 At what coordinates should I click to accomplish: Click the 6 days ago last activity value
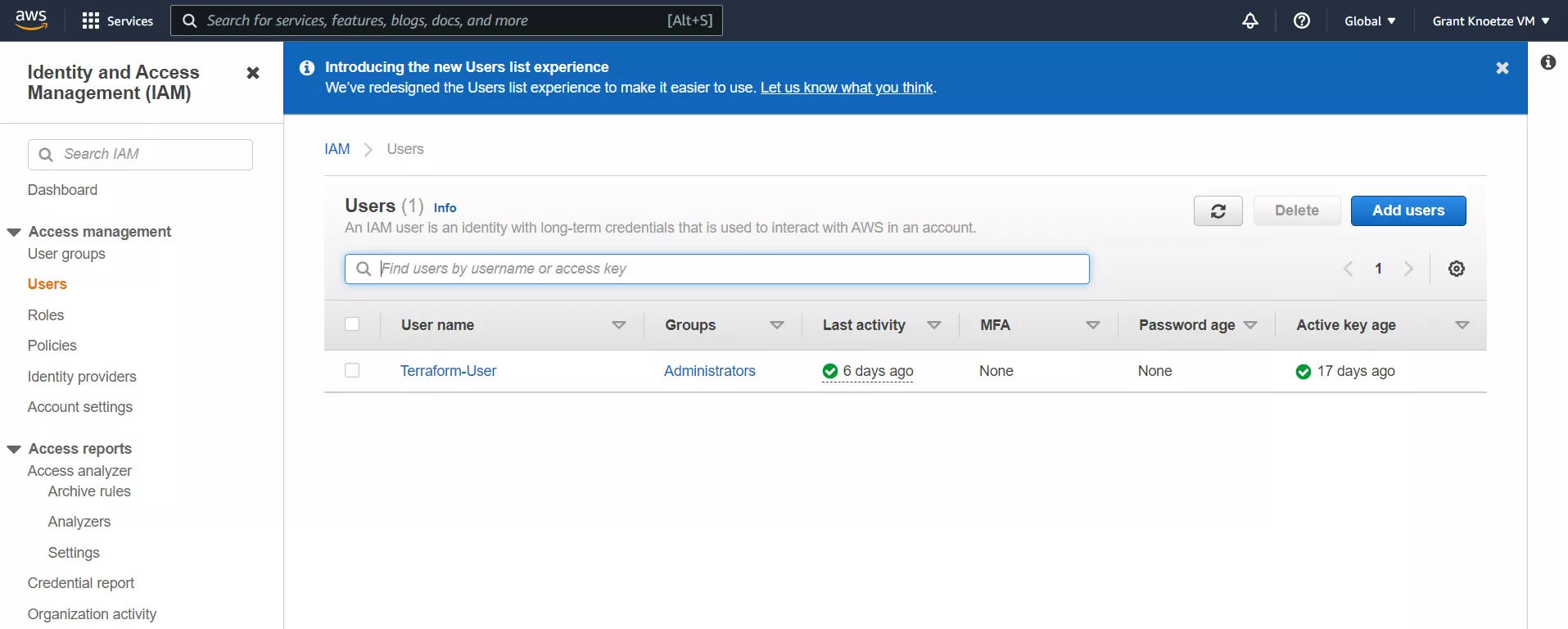[878, 371]
